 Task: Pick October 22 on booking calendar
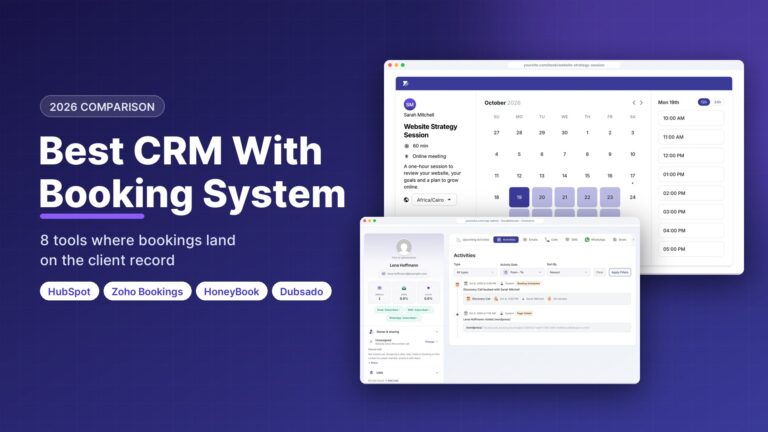click(x=587, y=197)
